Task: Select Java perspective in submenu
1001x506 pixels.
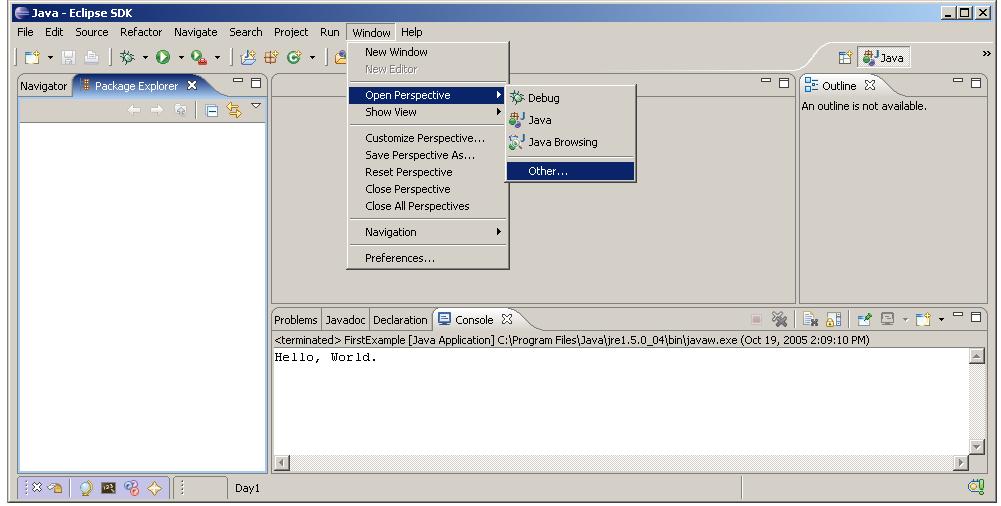Action: [x=571, y=120]
